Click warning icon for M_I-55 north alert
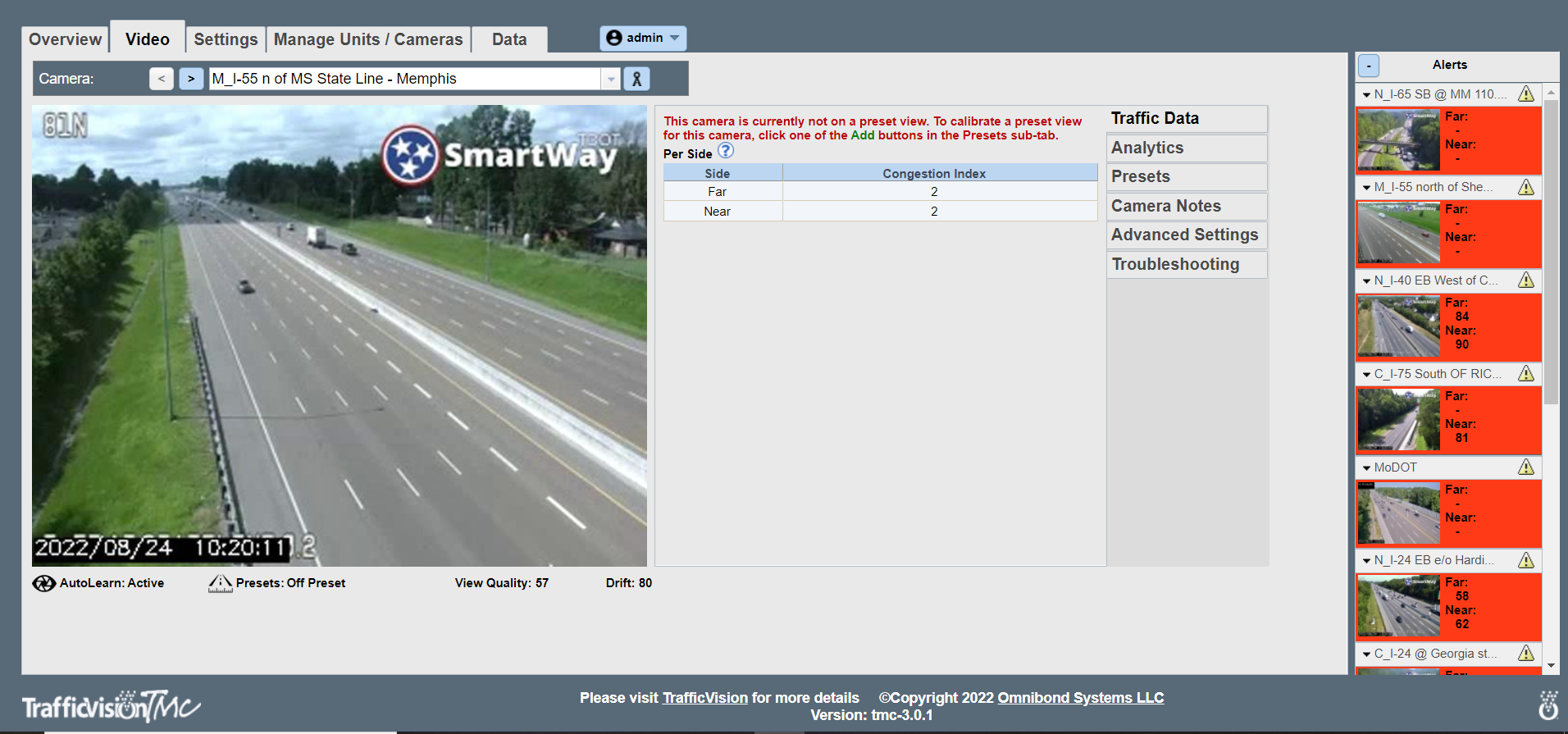 click(x=1526, y=187)
